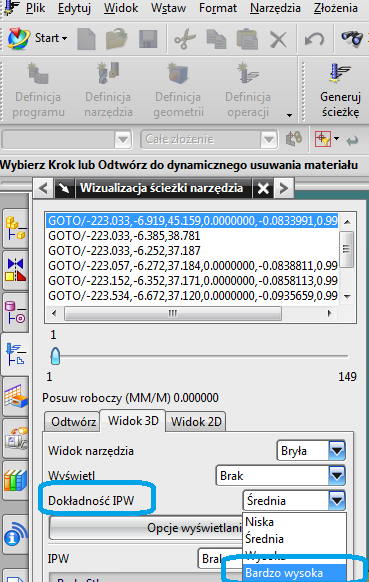This screenshot has width=369, height=582.
Task: Open the Dokładność IPW Średnia dropdown
Action: [x=295, y=500]
